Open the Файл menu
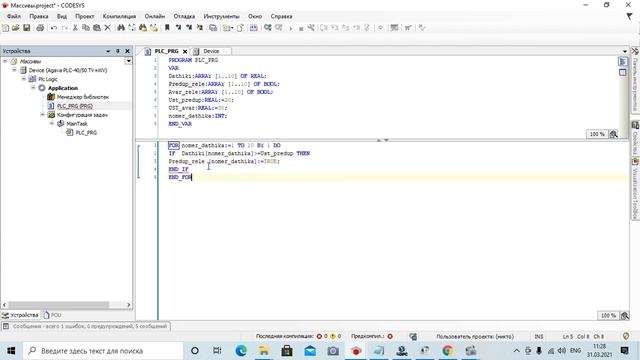 14,16
